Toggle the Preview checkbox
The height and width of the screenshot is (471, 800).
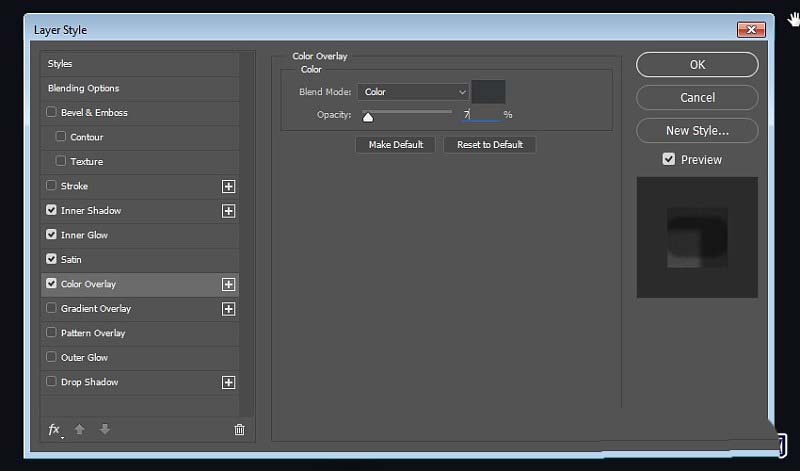click(x=668, y=159)
